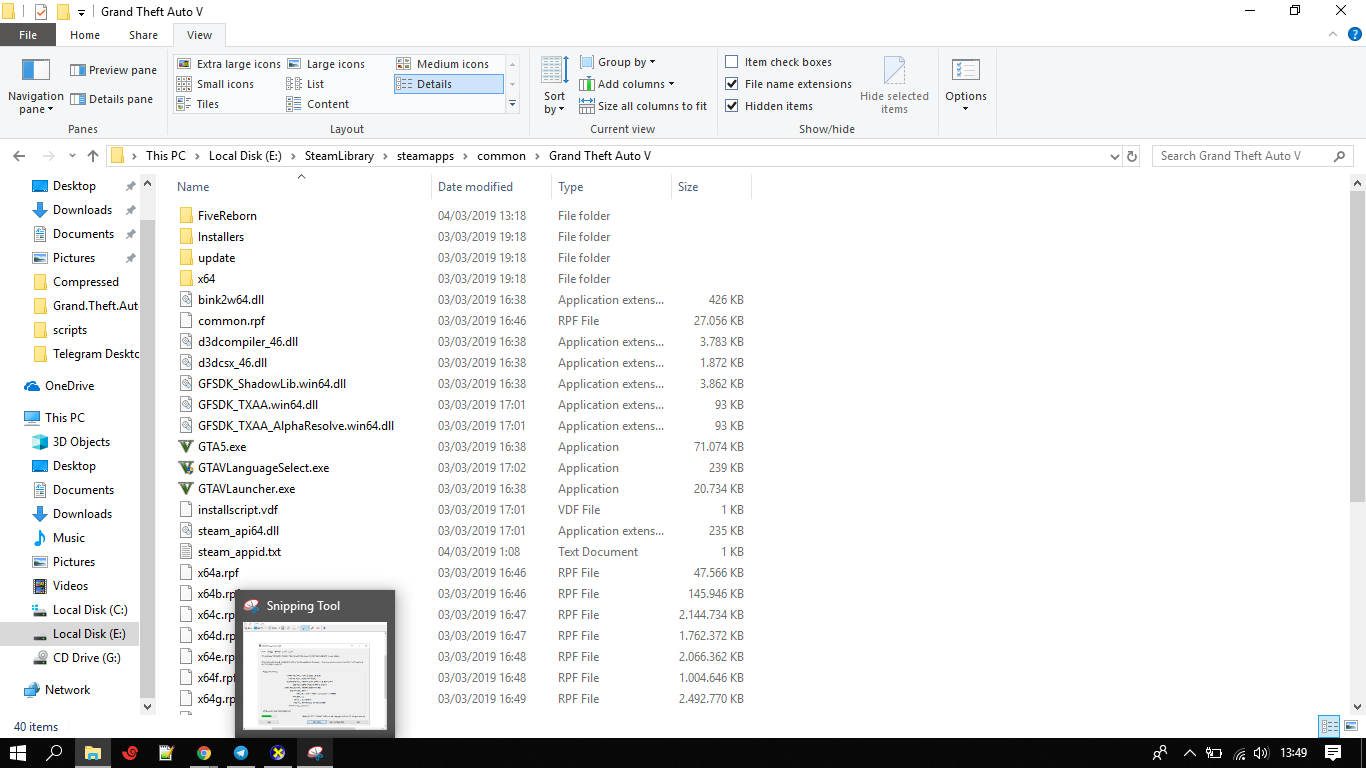Image resolution: width=1366 pixels, height=768 pixels.
Task: Select the View ribbon tab
Action: click(199, 35)
